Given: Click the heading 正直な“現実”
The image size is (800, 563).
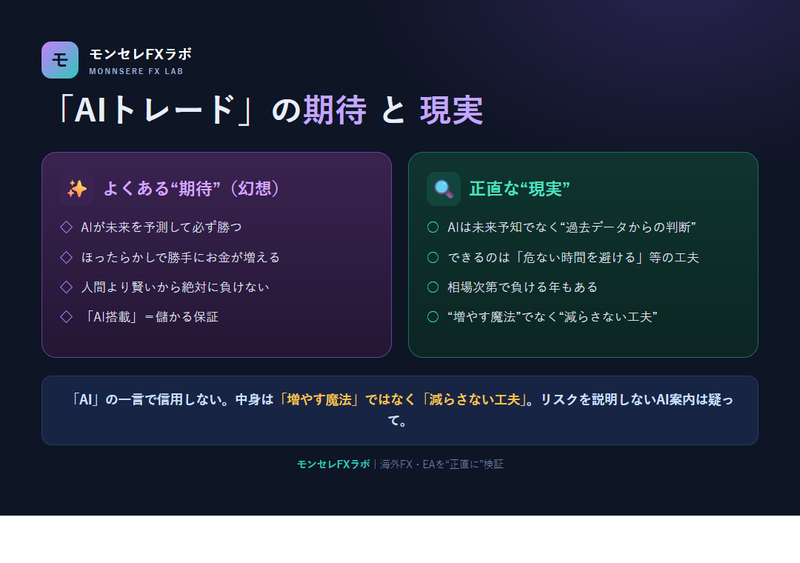Looking at the screenshot, I should 519,189.
